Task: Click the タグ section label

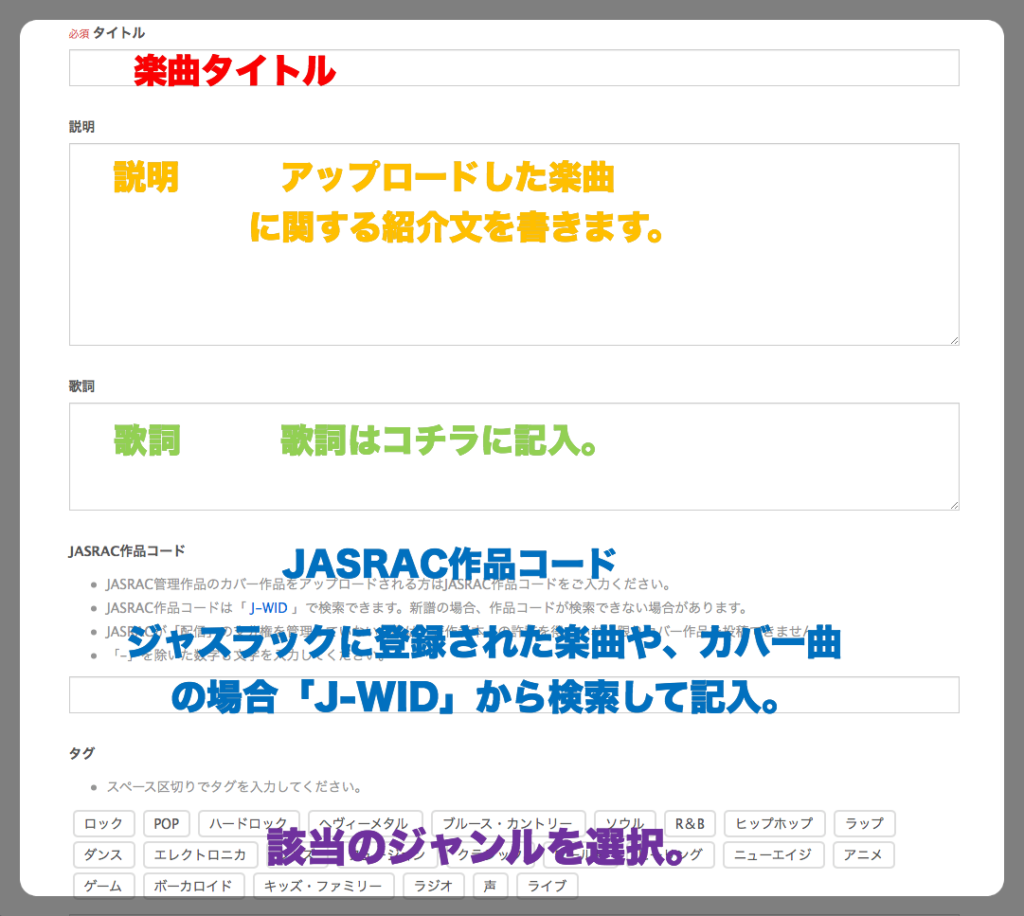Action: coord(82,753)
